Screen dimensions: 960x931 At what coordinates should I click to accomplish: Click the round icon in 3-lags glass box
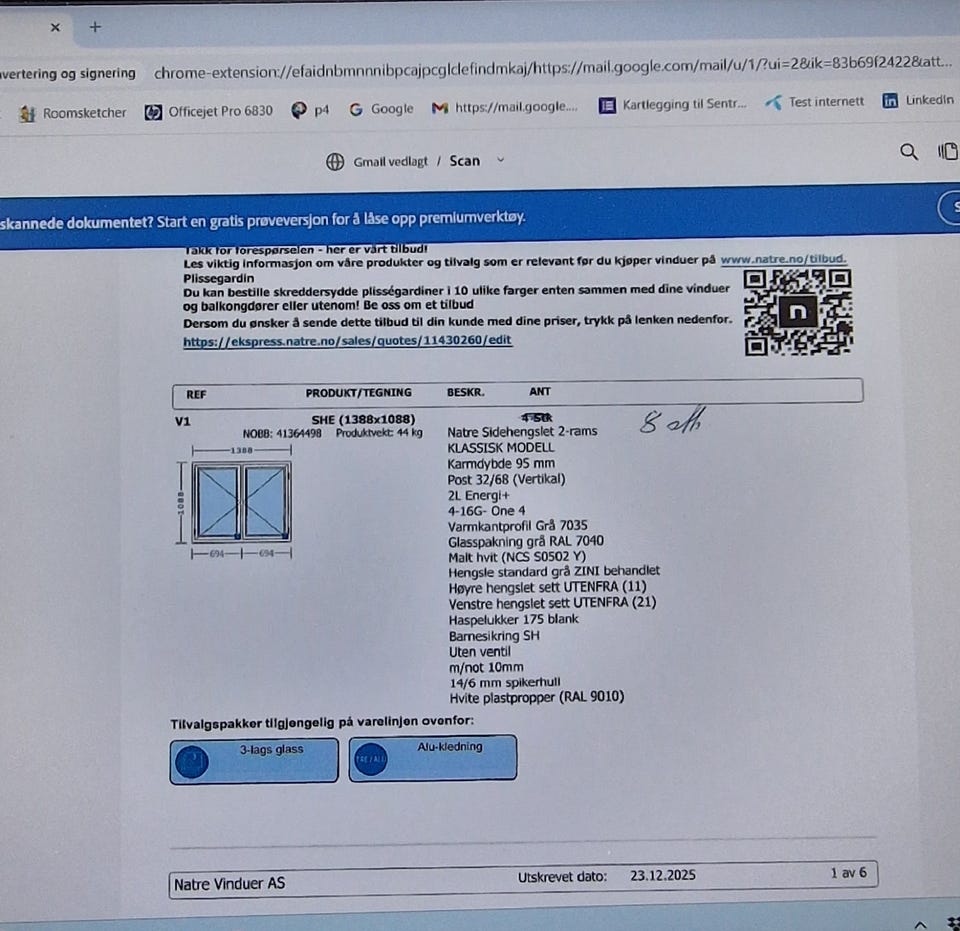point(192,761)
